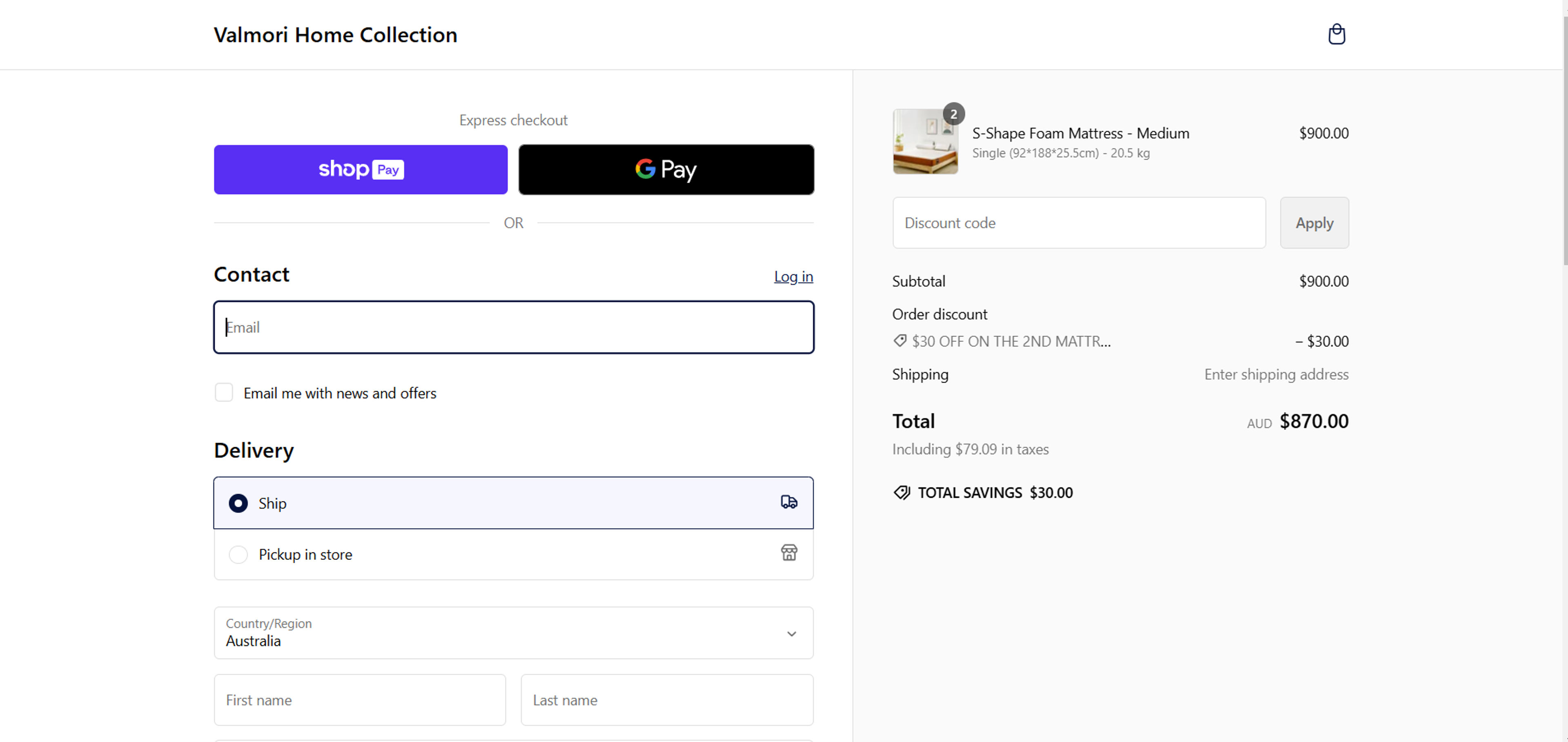Select the Ship delivery radio button
This screenshot has width=1568, height=742.
click(x=238, y=503)
